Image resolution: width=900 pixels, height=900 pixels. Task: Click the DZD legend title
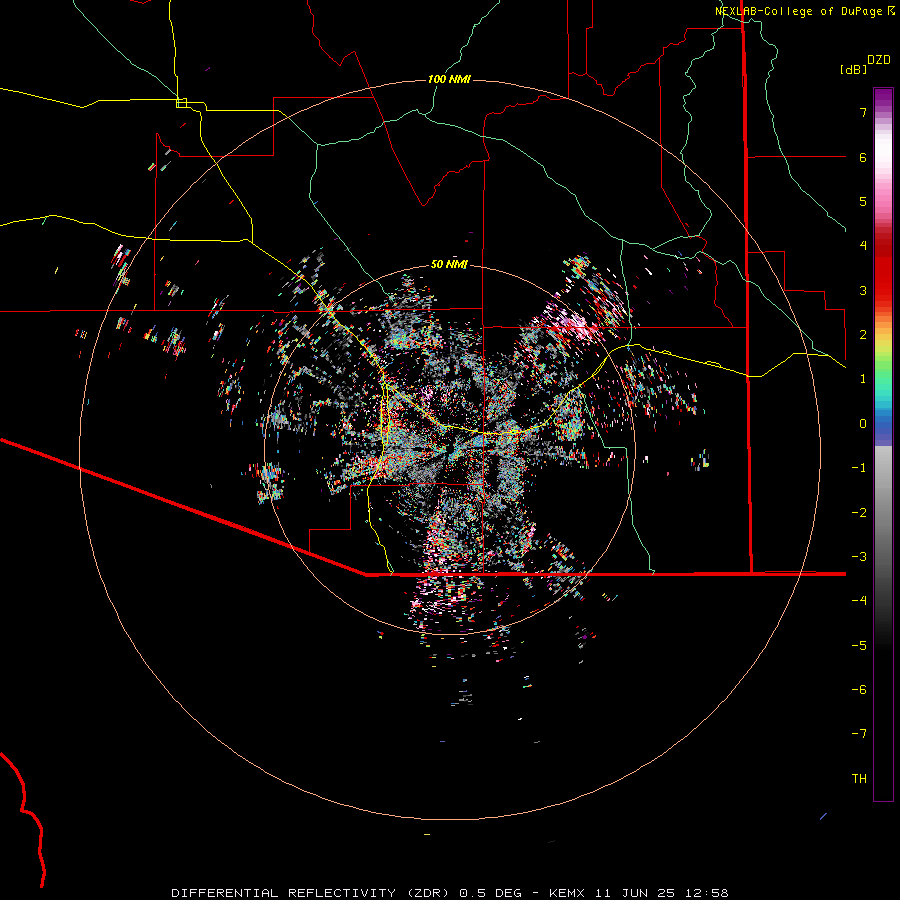(x=879, y=60)
